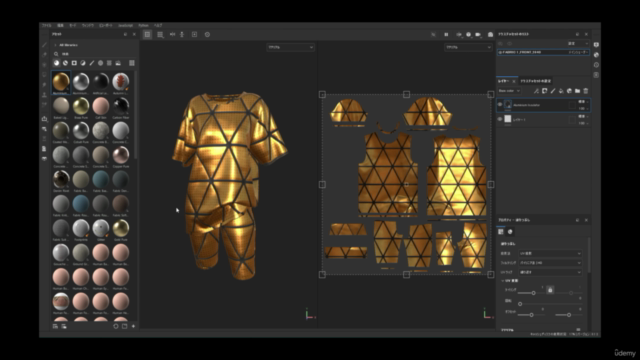Delete layer trash icon in Layers panel
The image size is (640, 360).
point(586,91)
